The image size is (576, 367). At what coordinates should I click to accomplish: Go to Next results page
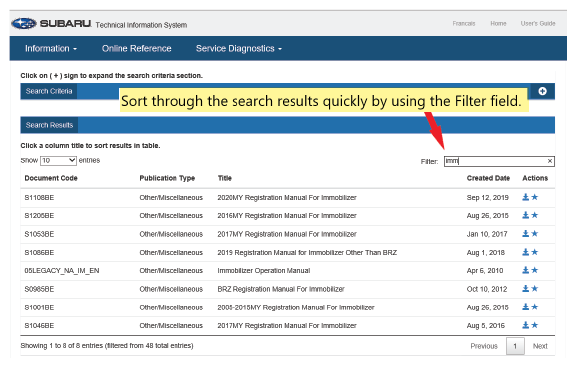pyautogui.click(x=540, y=346)
